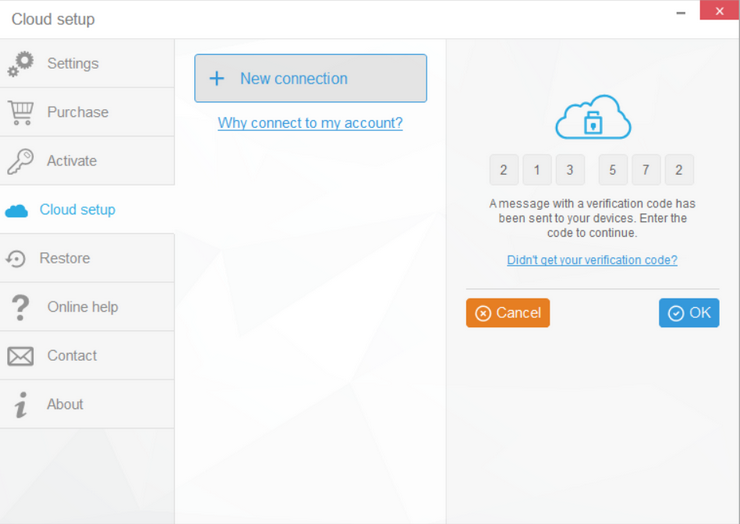
Task: Open 'Why connect to my account?' link
Action: pyautogui.click(x=310, y=123)
